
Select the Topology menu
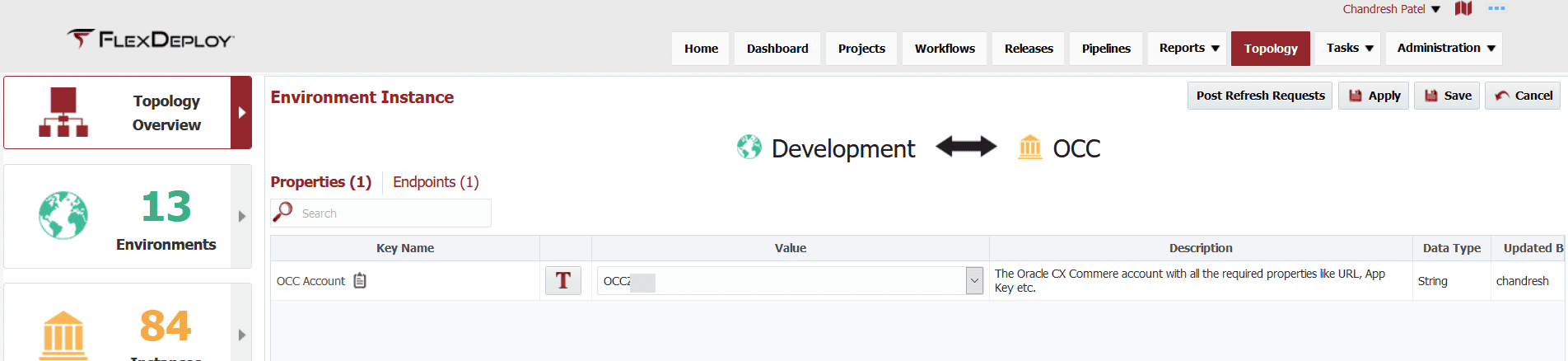click(x=1271, y=49)
